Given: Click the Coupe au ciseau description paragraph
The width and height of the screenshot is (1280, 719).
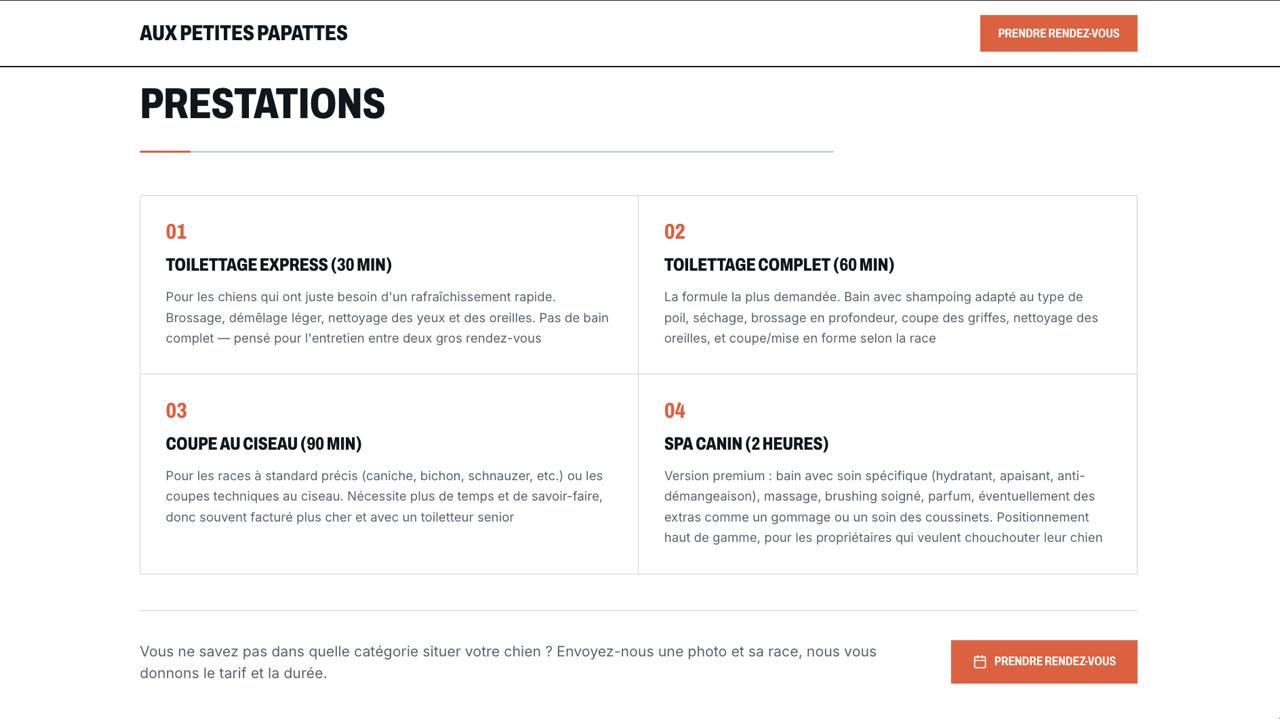Looking at the screenshot, I should (x=384, y=497).
